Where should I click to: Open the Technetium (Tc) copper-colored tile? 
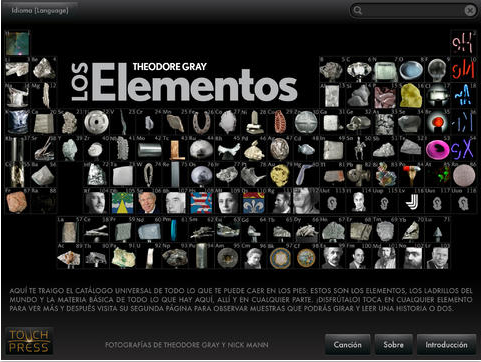point(175,148)
